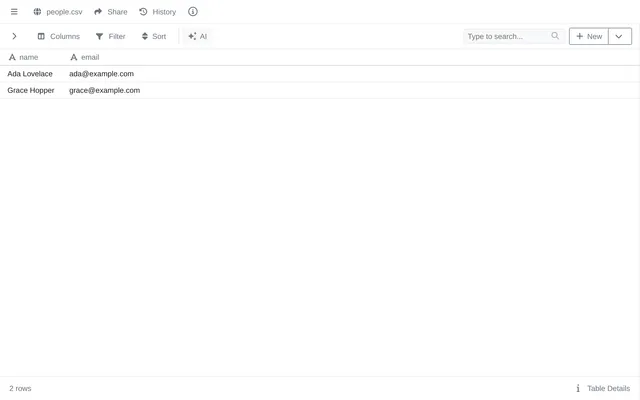Click the info circle icon
This screenshot has width=640, height=400.
tap(193, 12)
